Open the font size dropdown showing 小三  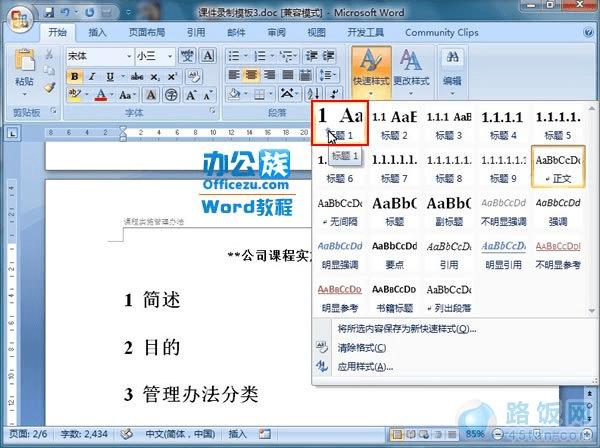[x=170, y=57]
